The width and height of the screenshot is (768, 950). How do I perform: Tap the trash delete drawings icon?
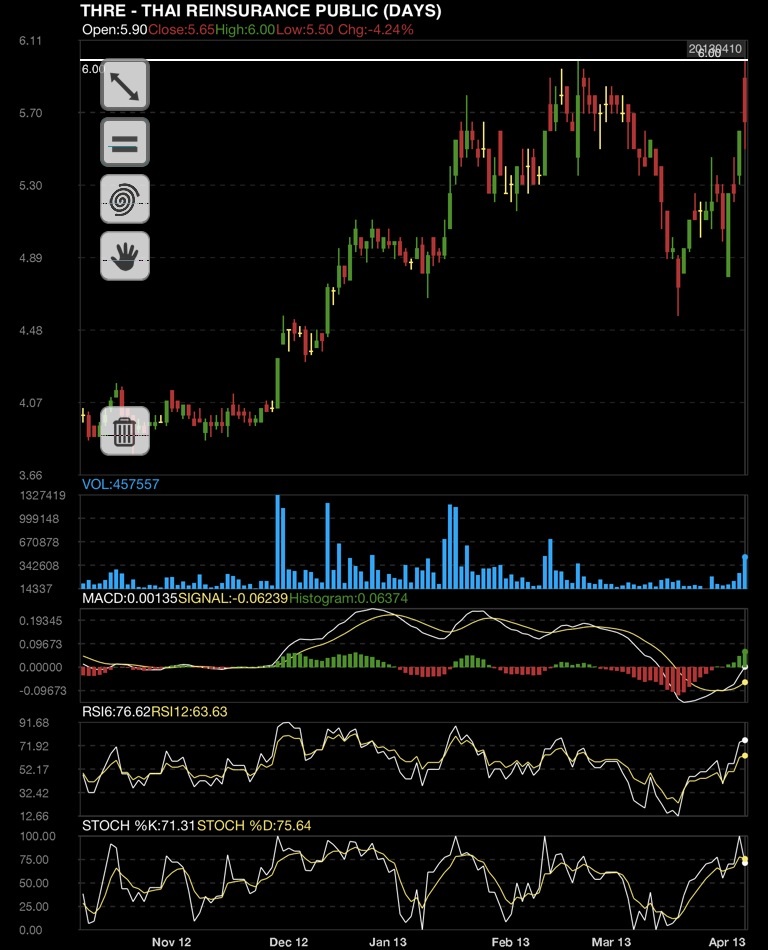(125, 431)
